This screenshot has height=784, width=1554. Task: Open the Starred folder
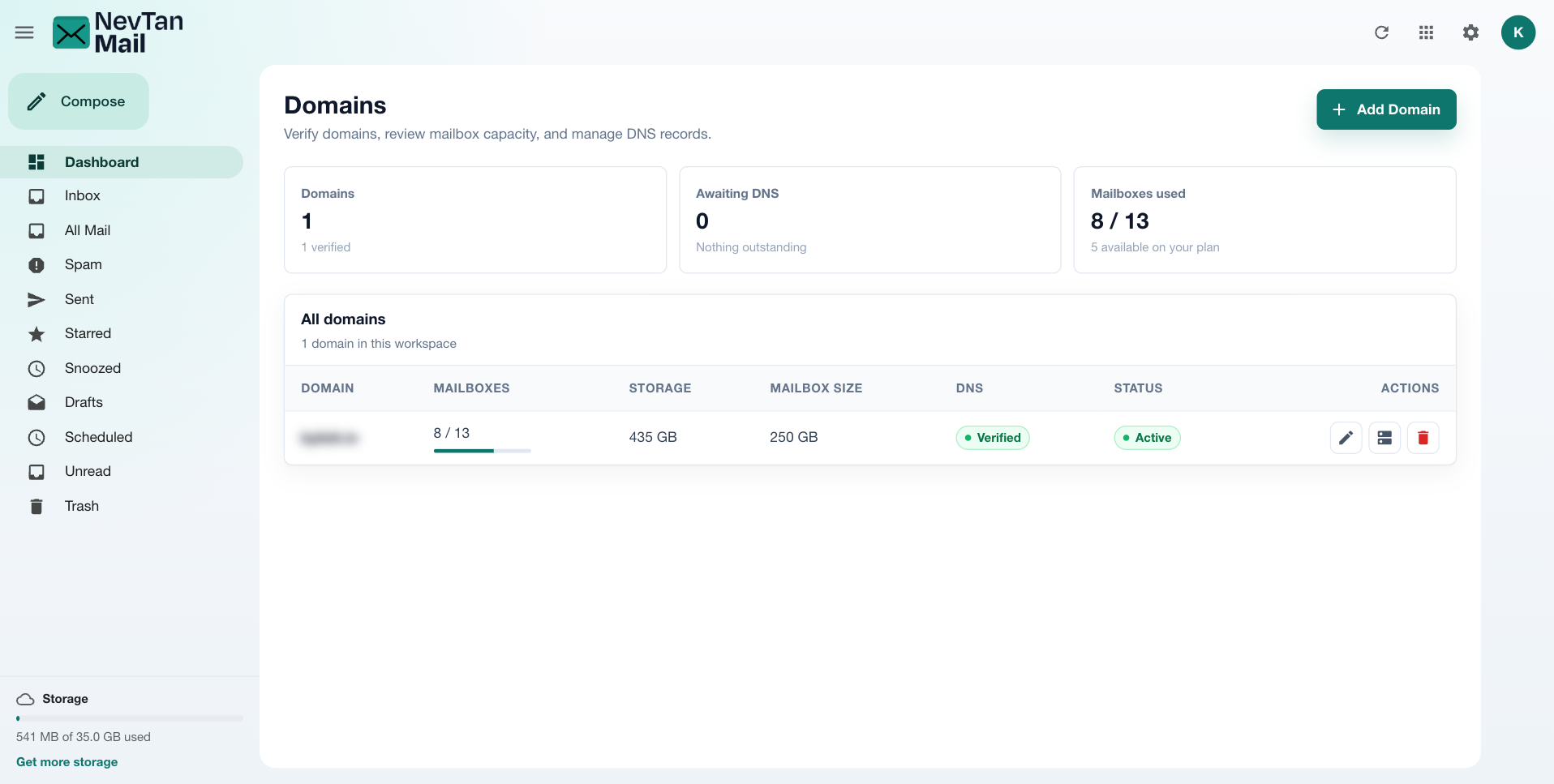(x=122, y=334)
